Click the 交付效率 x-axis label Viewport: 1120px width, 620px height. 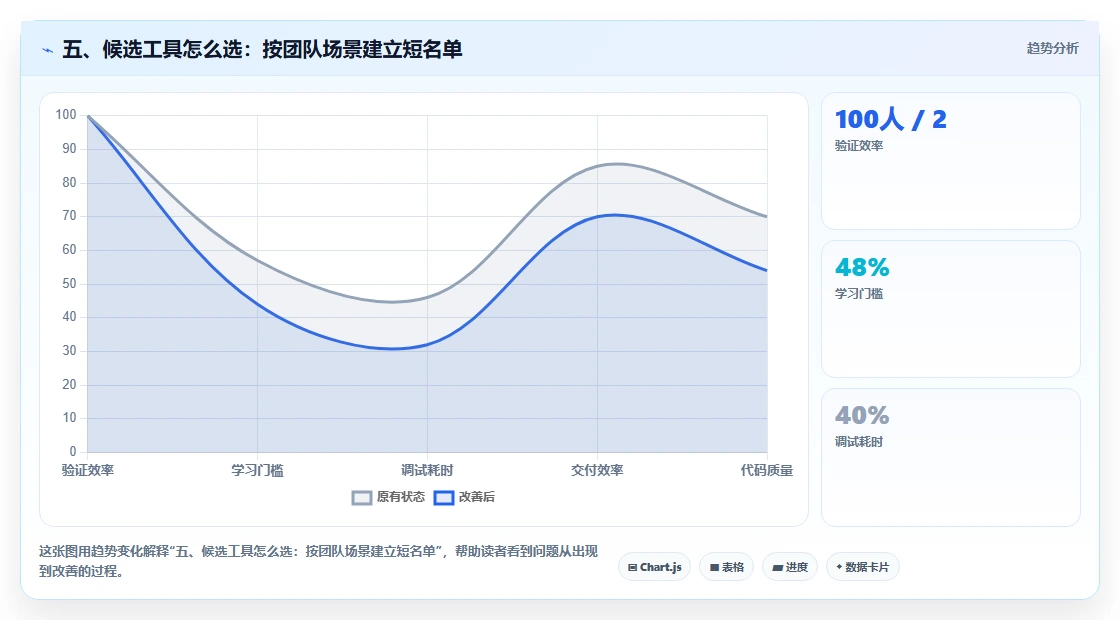(597, 470)
